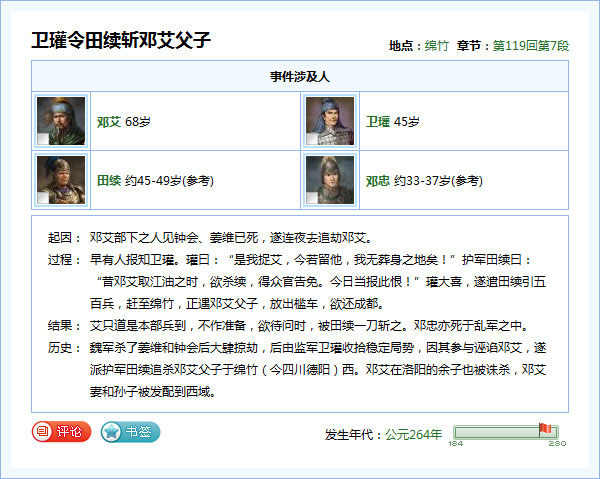Click the 280 end label on timeline

pyautogui.click(x=557, y=443)
